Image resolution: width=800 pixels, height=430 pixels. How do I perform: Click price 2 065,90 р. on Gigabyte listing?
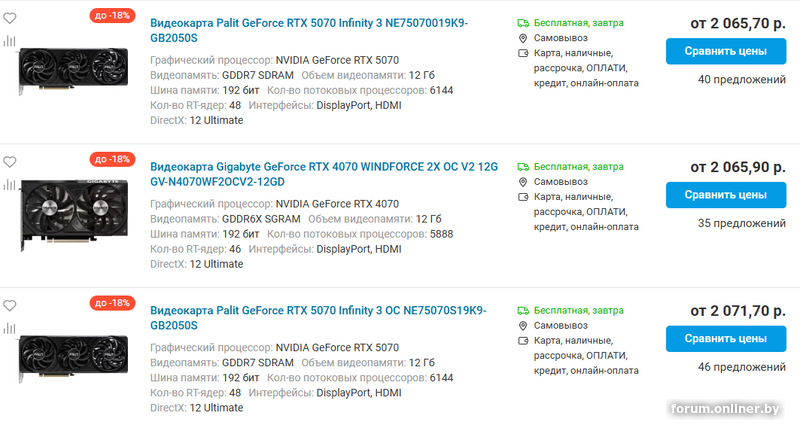(x=738, y=166)
